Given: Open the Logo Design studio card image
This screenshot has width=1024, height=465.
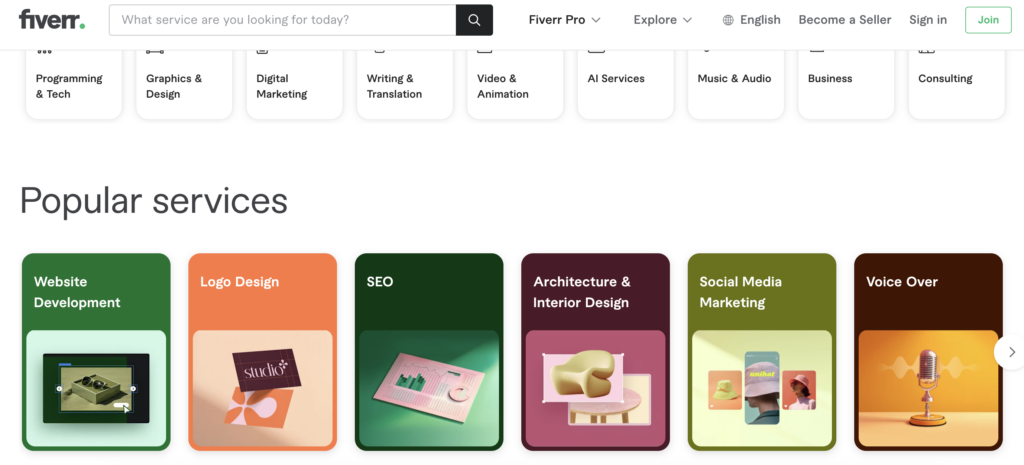Looking at the screenshot, I should [x=262, y=388].
